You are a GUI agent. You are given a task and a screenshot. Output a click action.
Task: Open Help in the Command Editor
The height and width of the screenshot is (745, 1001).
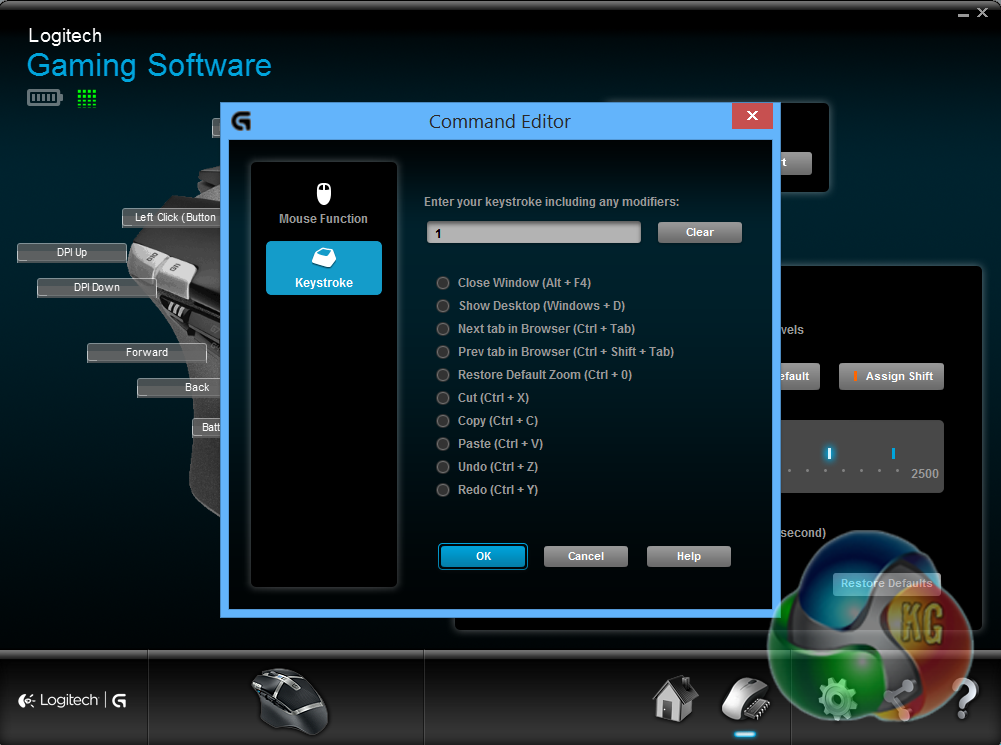click(688, 556)
